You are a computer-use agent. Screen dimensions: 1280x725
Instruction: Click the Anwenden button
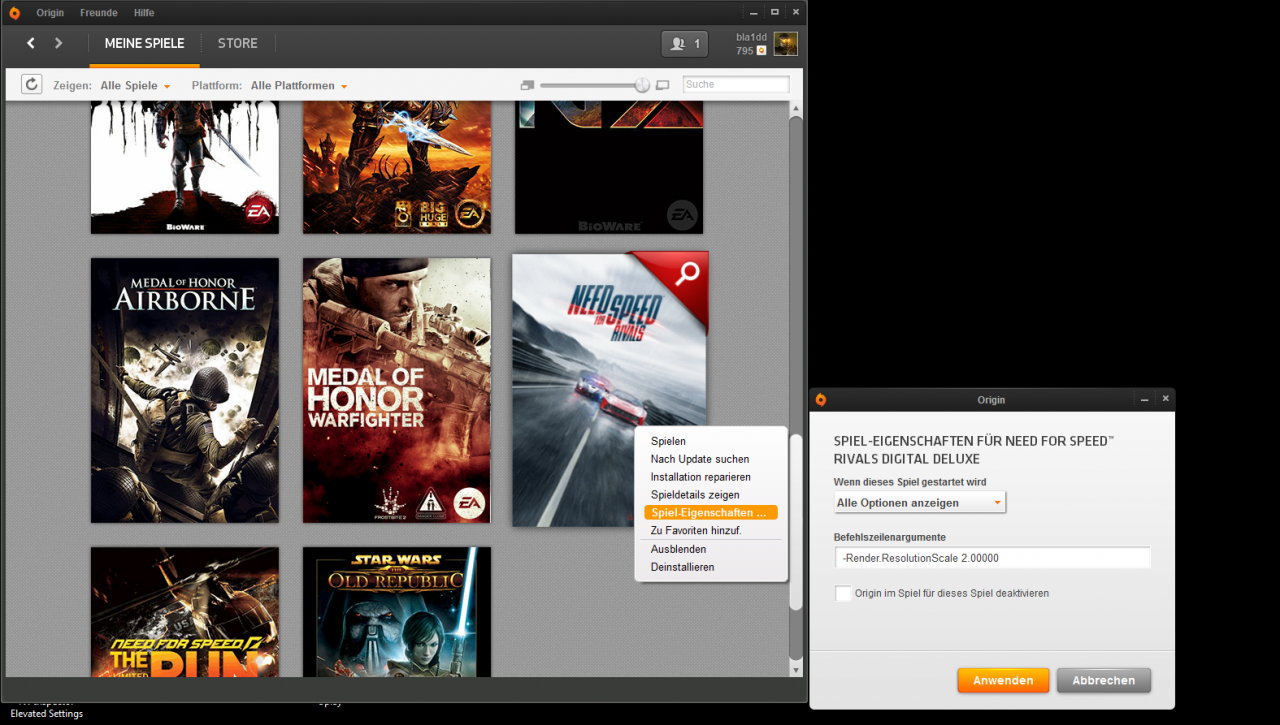(x=1003, y=680)
